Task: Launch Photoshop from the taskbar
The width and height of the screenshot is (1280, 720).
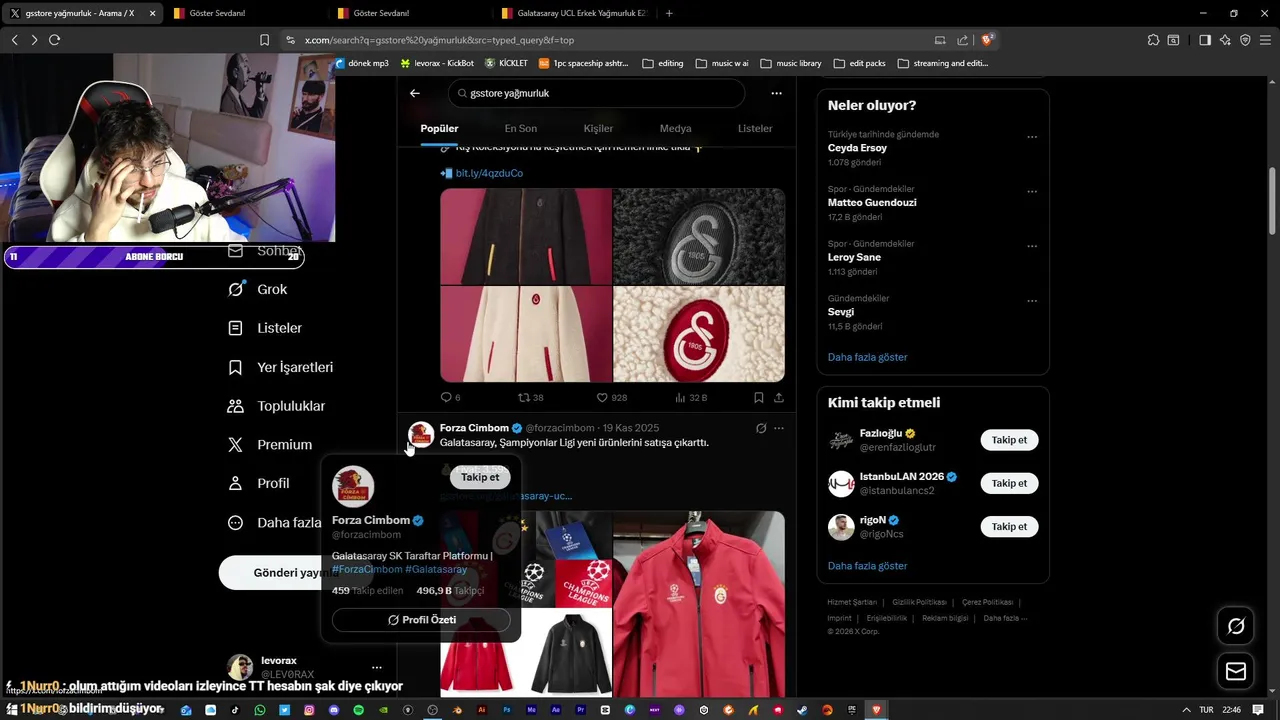Action: coord(507,710)
